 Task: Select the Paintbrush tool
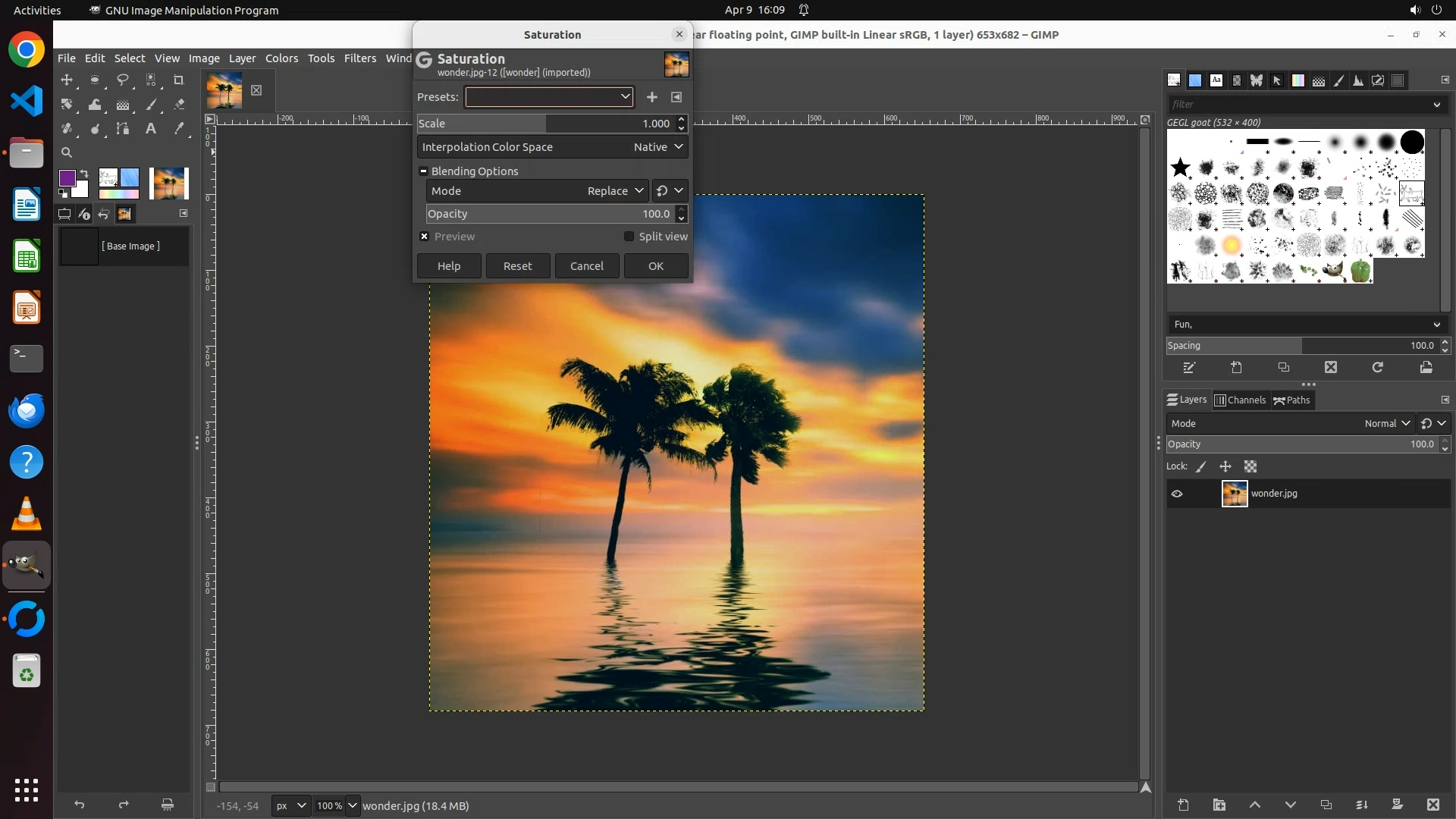[151, 105]
